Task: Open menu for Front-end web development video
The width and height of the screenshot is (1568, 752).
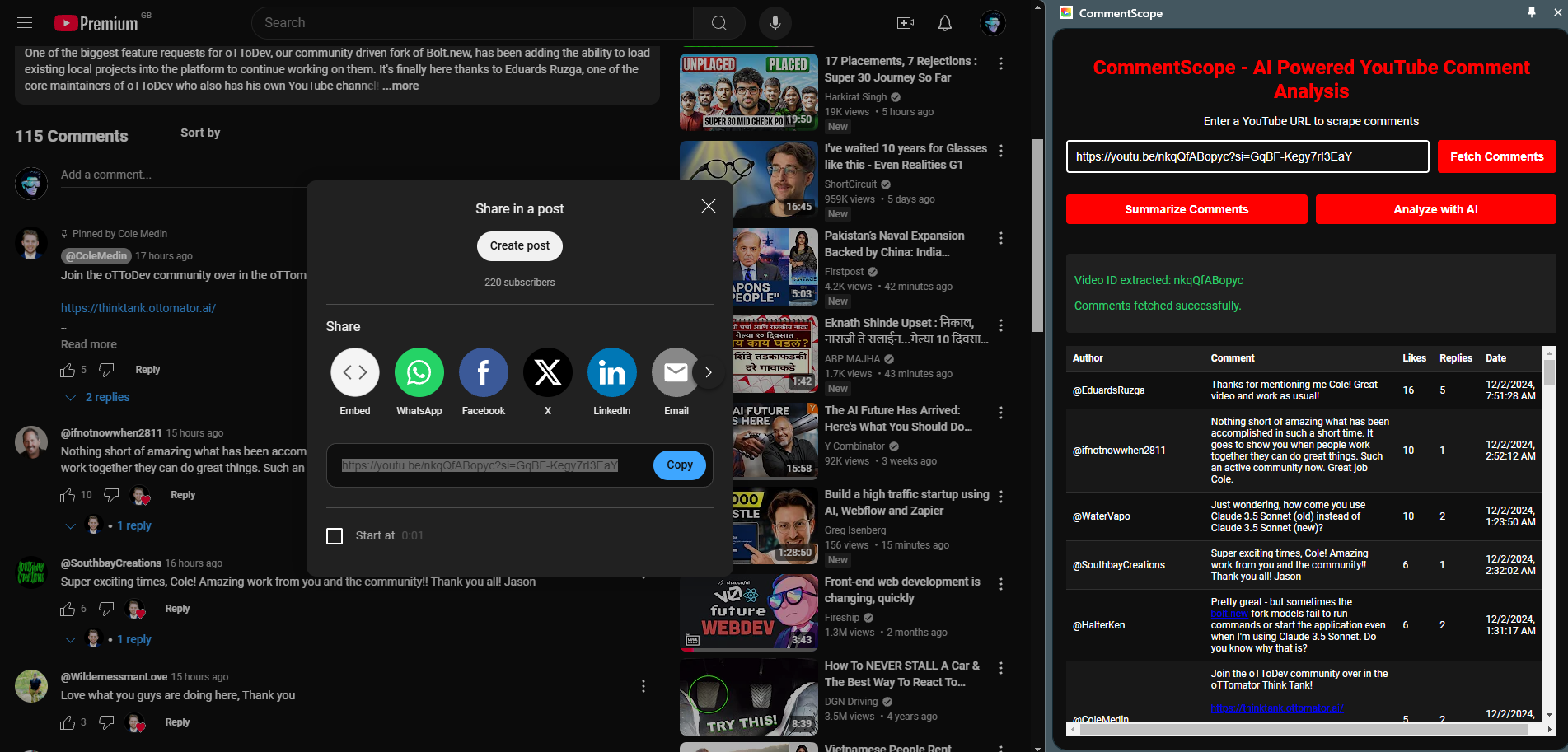Action: point(1001,584)
